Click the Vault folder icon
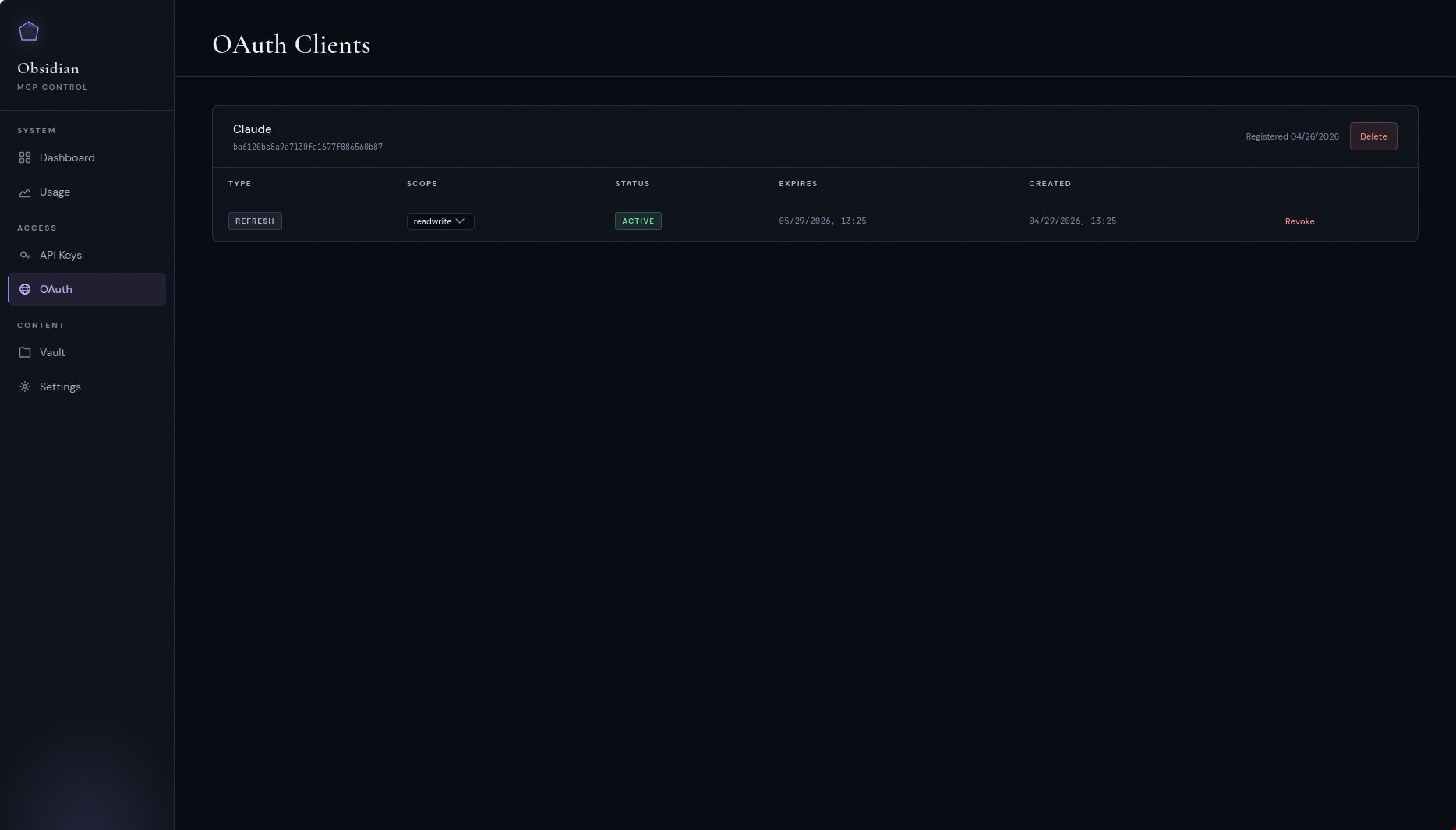Image resolution: width=1456 pixels, height=830 pixels. [25, 352]
